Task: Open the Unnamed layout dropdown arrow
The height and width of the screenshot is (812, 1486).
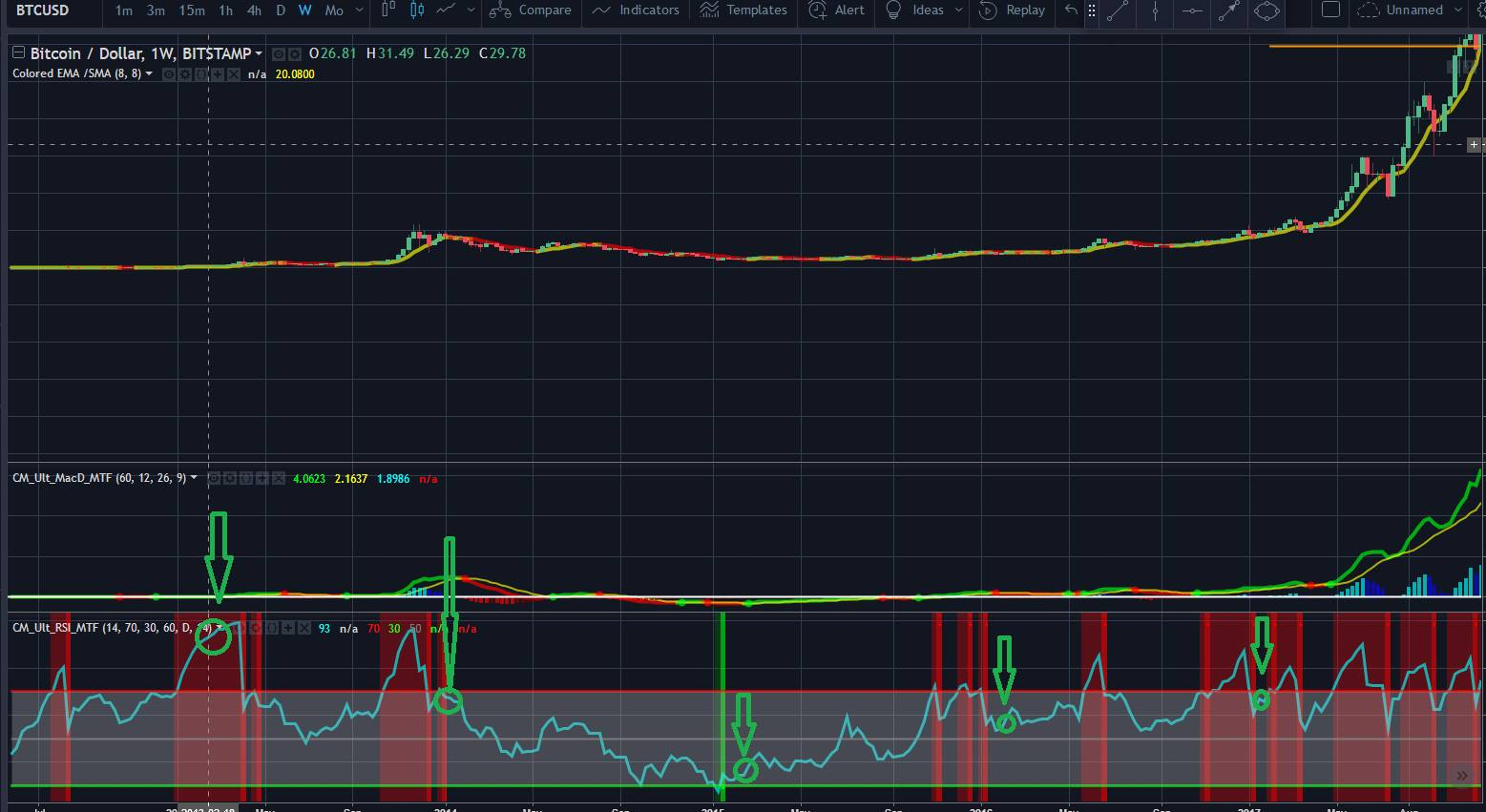Action: tap(1458, 10)
